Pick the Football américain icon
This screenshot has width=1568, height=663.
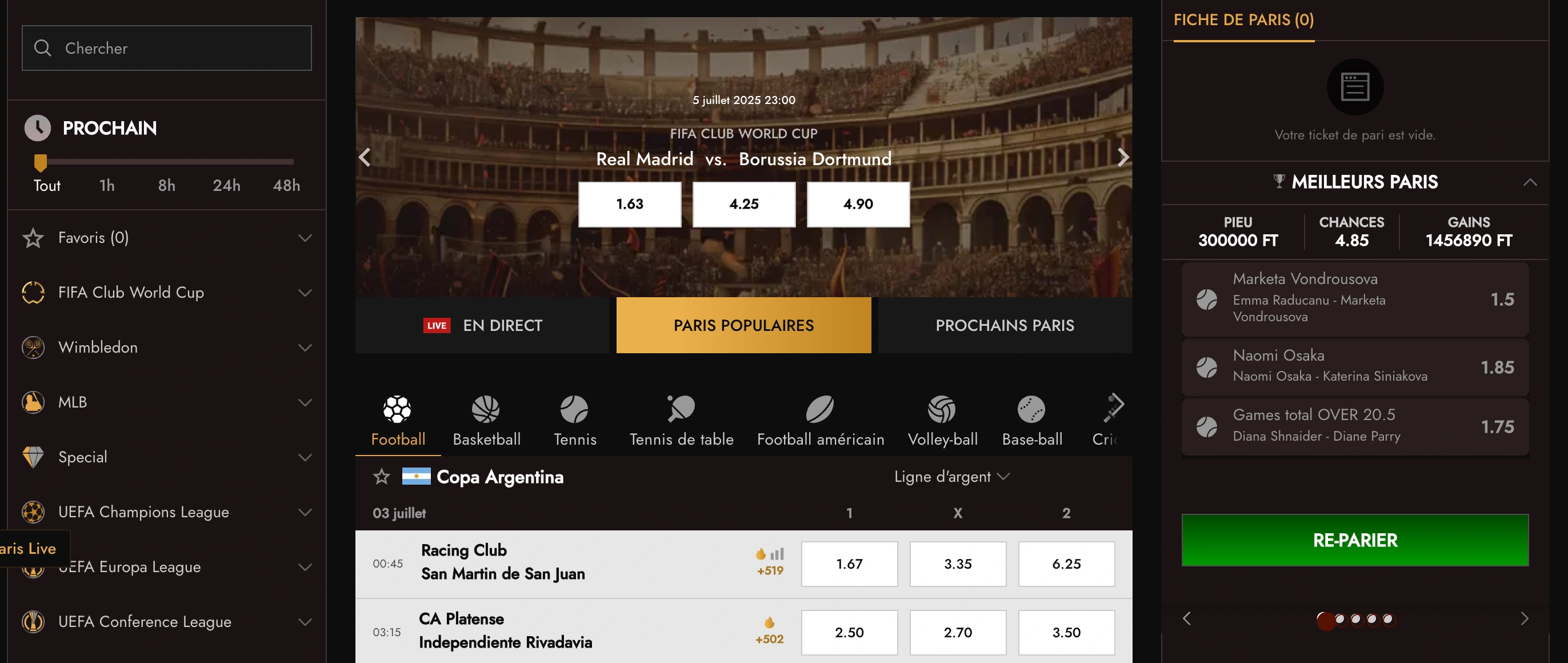tap(819, 410)
